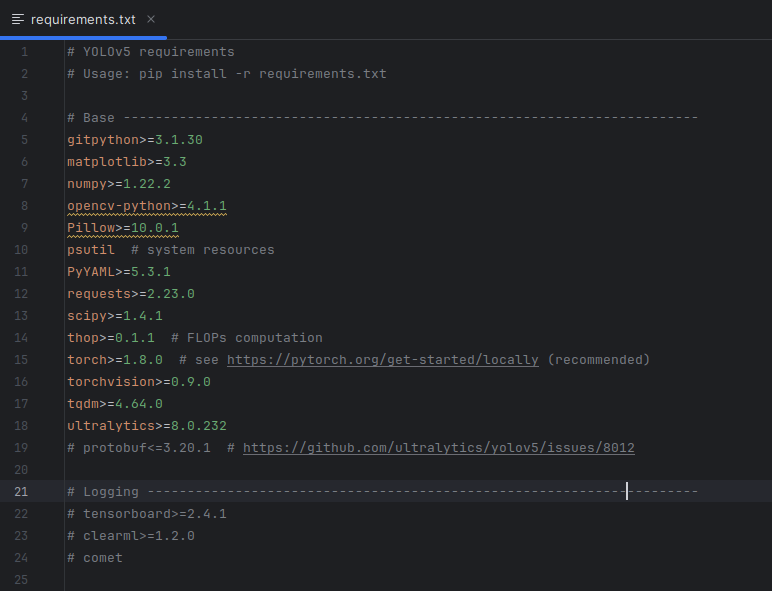772x591 pixels.
Task: Click '# tensorboard>=2.4.1' comment line
Action: pyautogui.click(x=147, y=514)
